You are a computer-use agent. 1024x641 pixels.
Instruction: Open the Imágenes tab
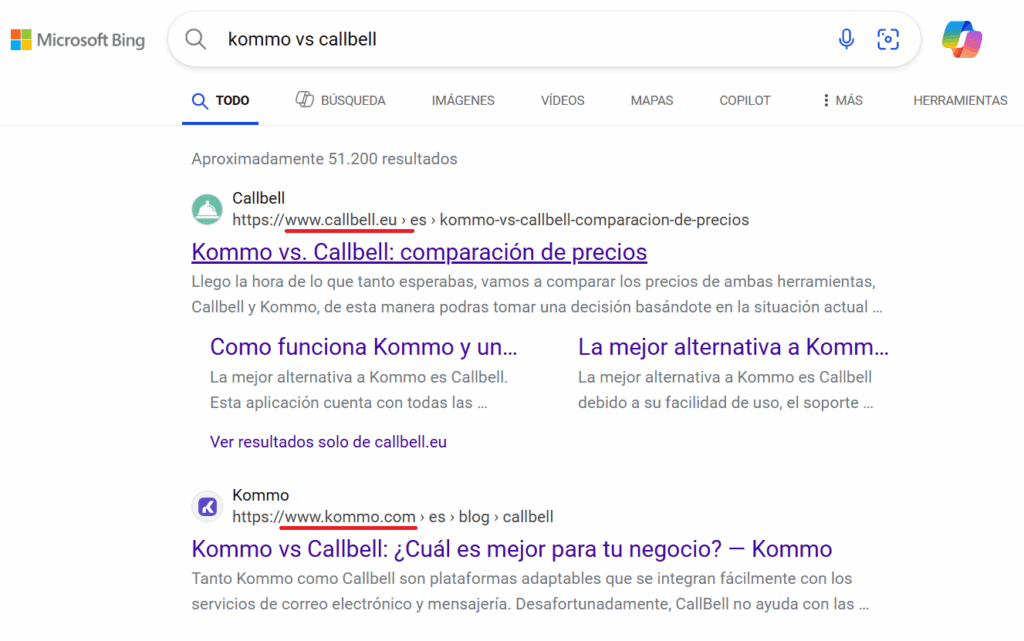coord(463,101)
